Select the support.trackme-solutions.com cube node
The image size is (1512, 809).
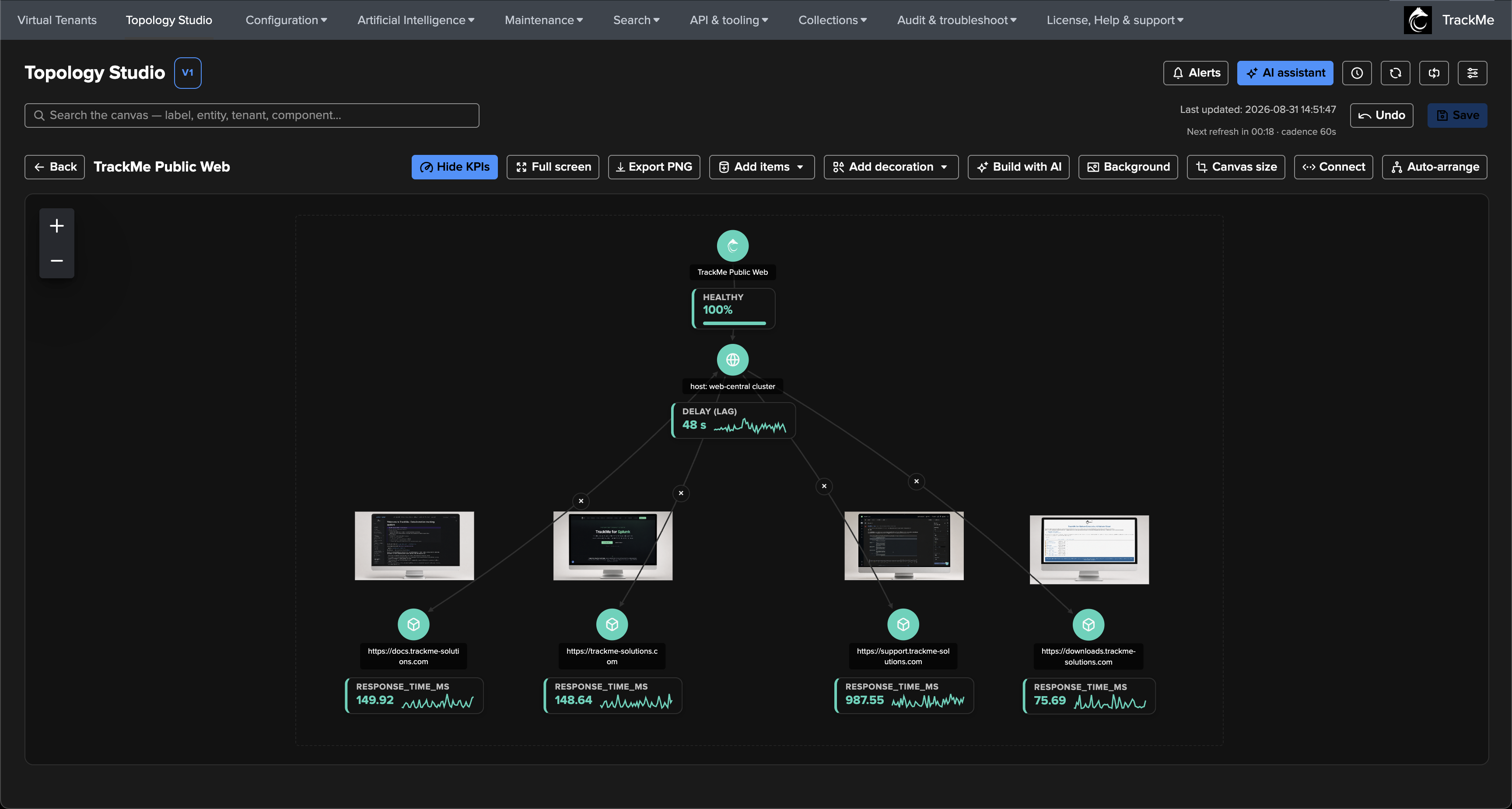(903, 625)
